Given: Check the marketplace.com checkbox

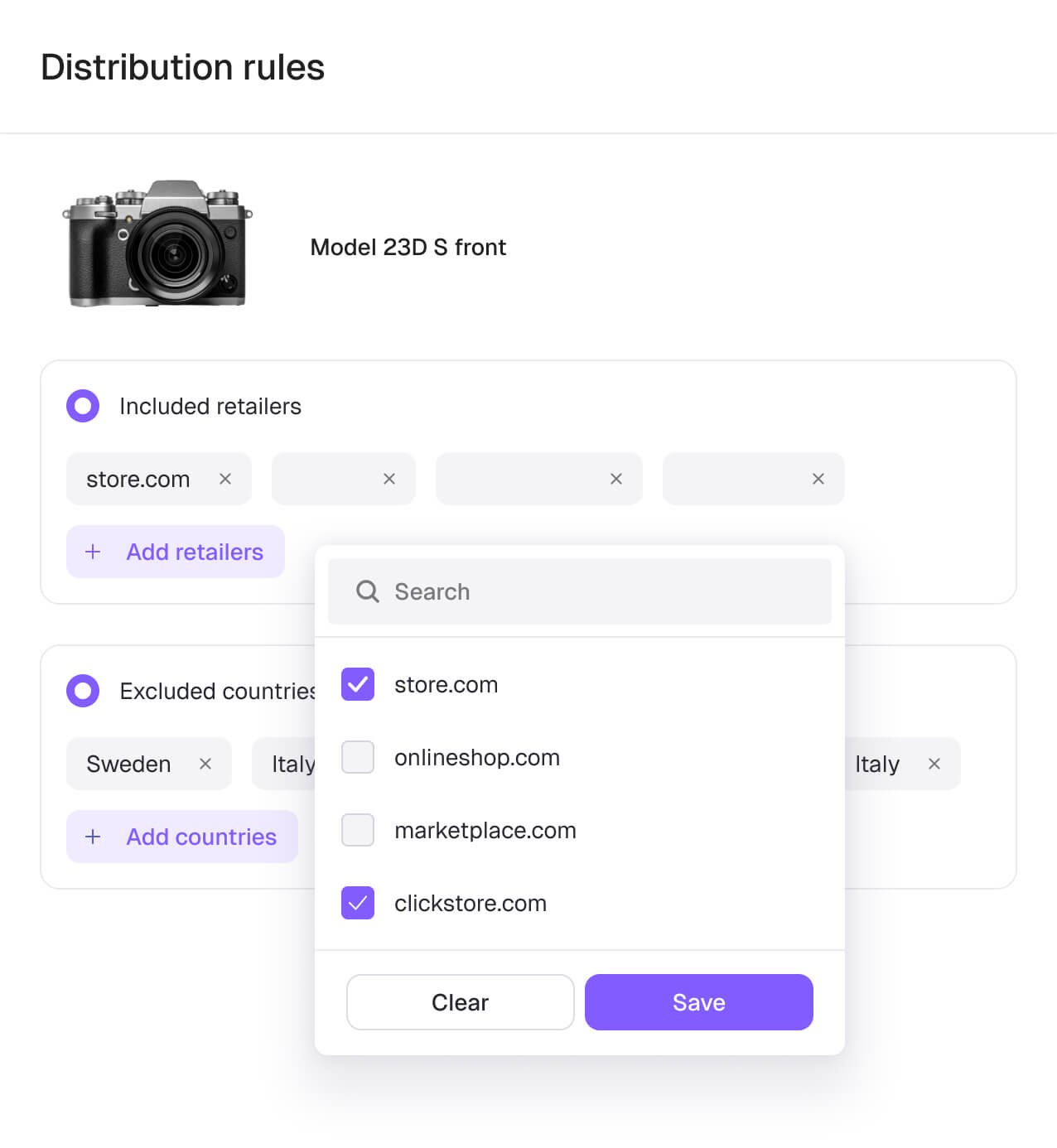Looking at the screenshot, I should [x=358, y=830].
